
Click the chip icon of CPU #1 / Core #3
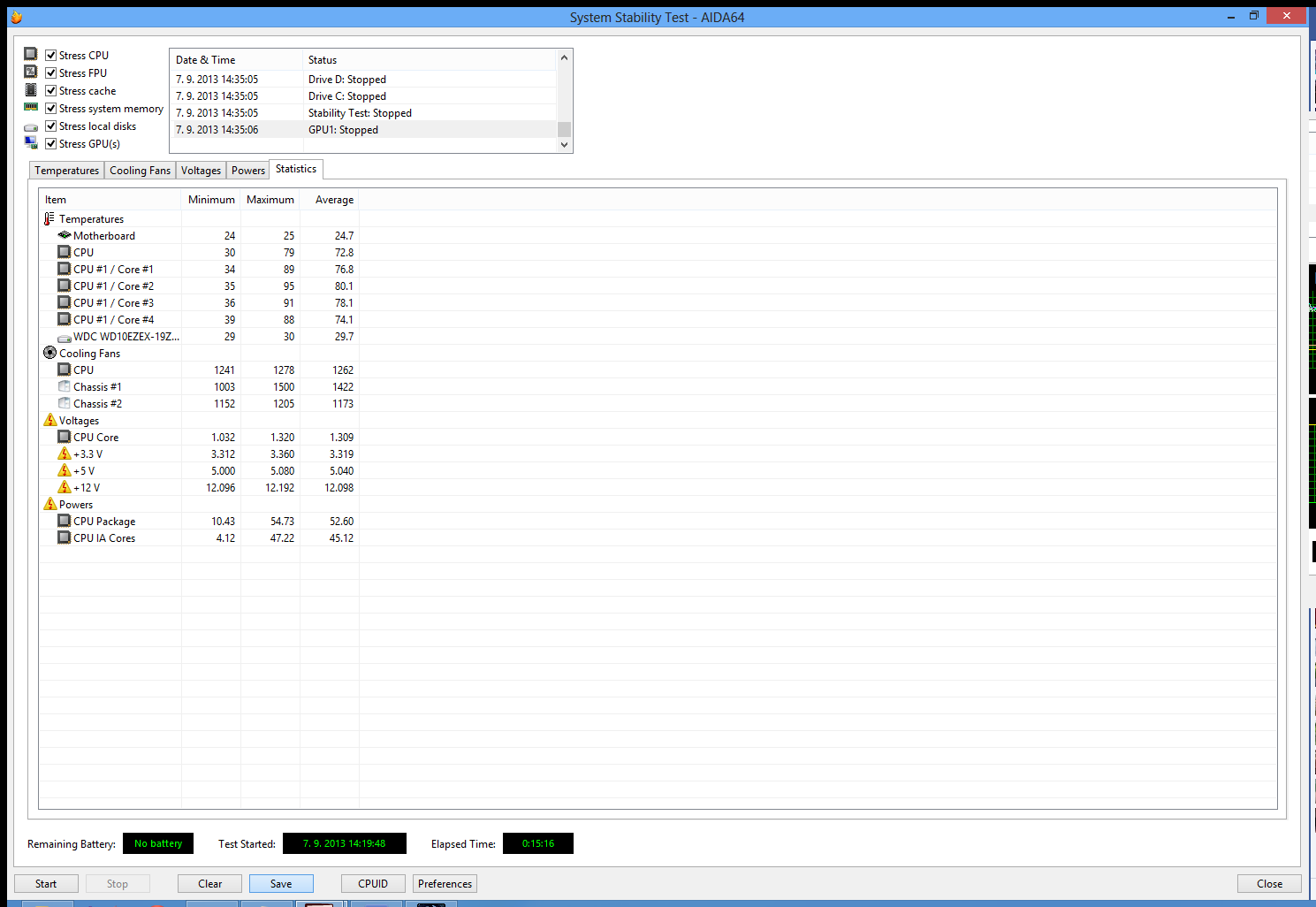coord(65,302)
